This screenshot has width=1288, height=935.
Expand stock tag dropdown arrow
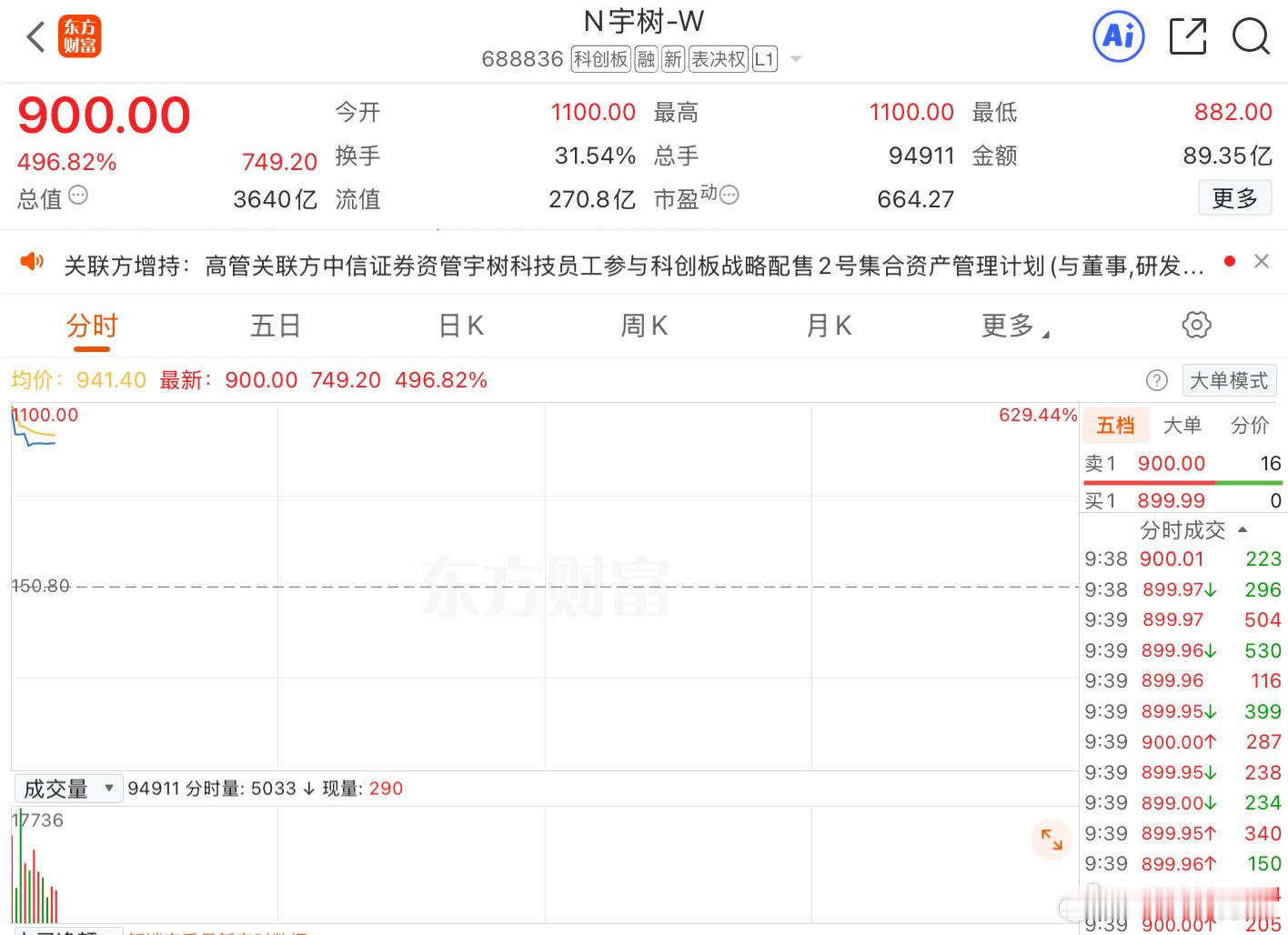(x=796, y=59)
